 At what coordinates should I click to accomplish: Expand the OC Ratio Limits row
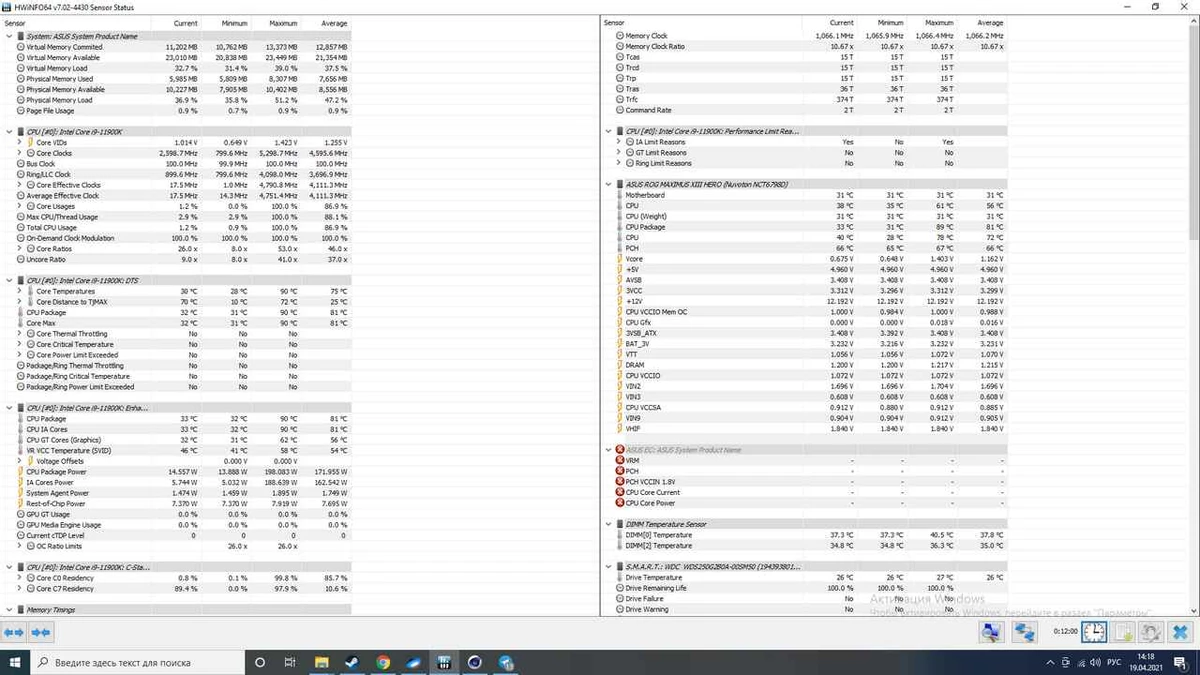[x=20, y=546]
